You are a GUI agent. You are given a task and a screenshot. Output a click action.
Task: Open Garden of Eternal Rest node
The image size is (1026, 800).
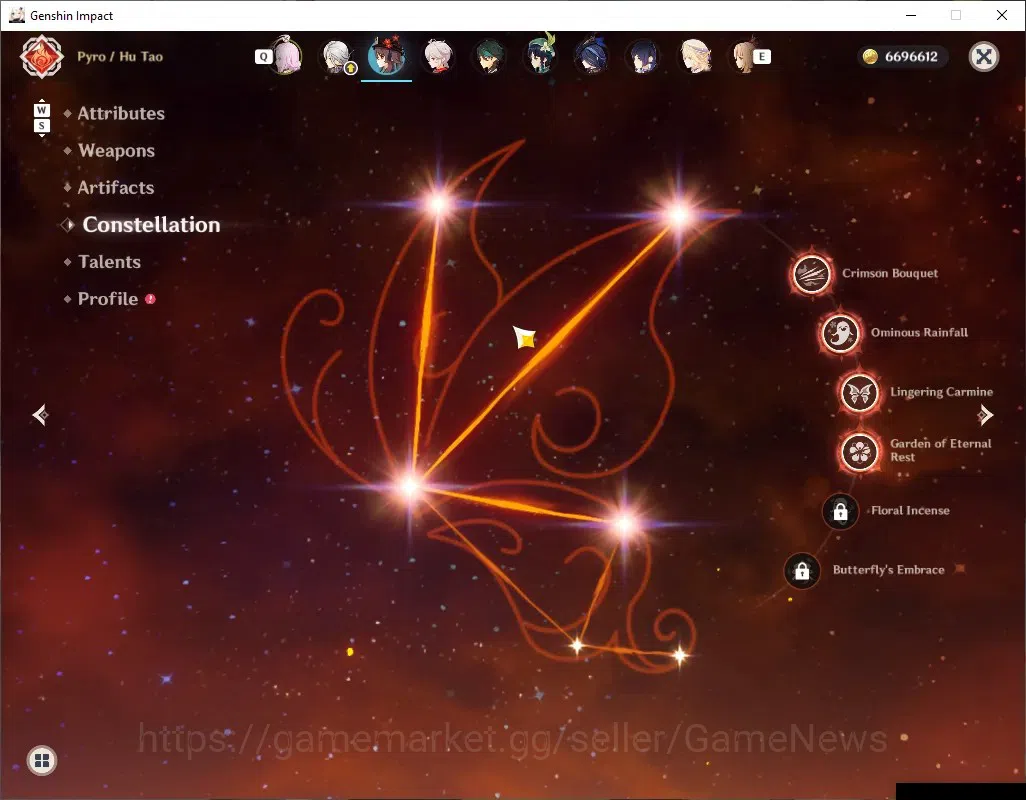coord(860,451)
